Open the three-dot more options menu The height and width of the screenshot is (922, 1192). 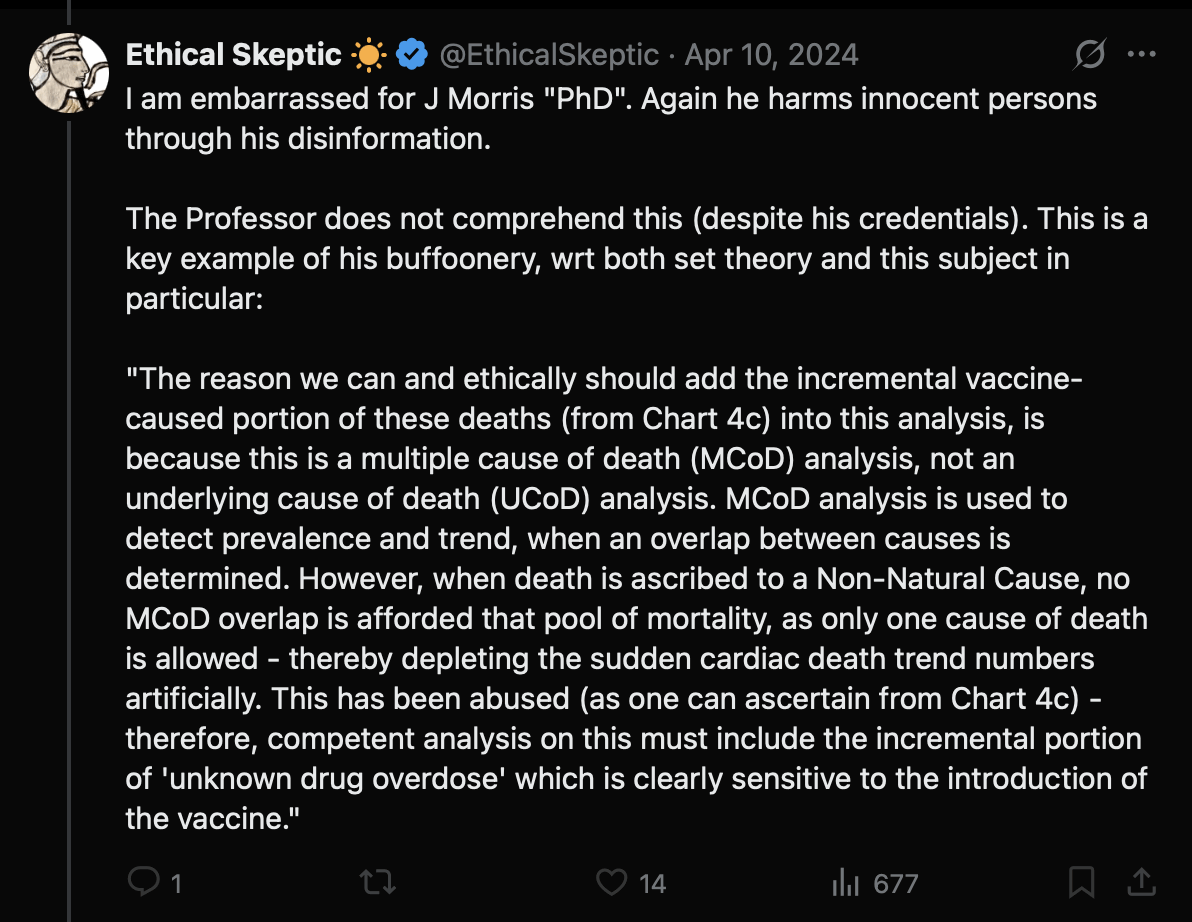click(x=1141, y=55)
